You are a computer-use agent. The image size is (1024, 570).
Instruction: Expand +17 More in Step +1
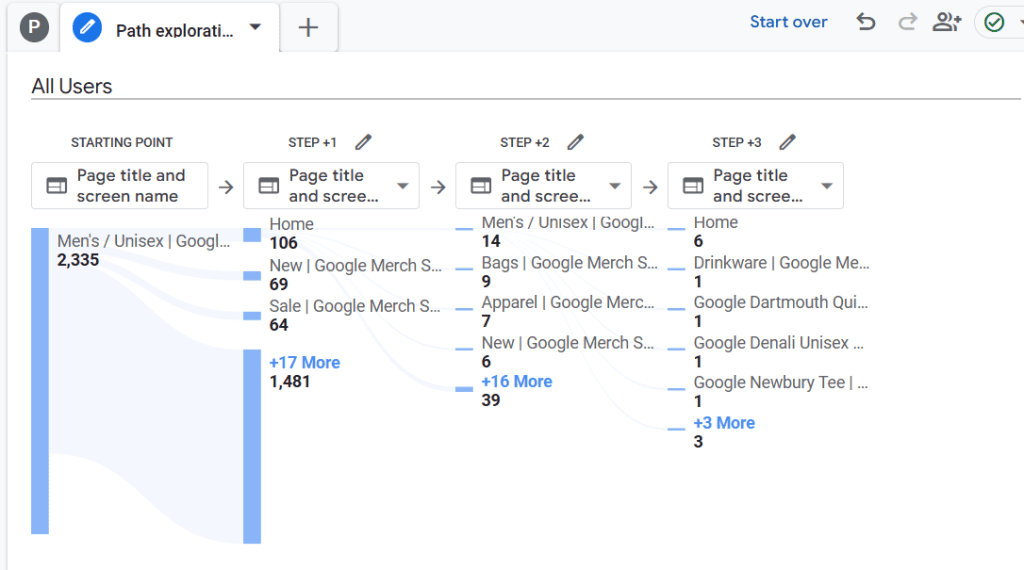pos(304,362)
